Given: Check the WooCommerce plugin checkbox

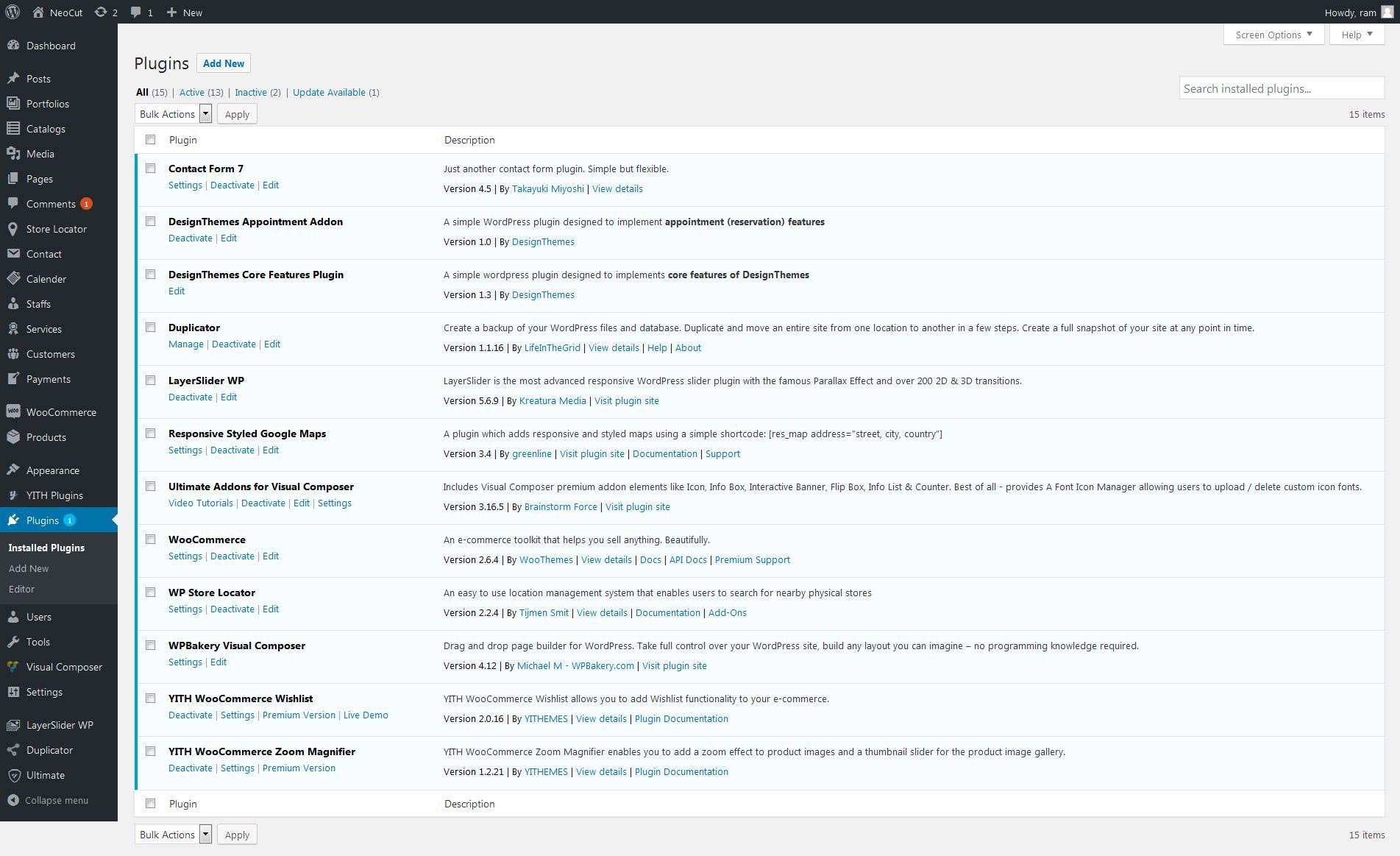Looking at the screenshot, I should pyautogui.click(x=151, y=540).
